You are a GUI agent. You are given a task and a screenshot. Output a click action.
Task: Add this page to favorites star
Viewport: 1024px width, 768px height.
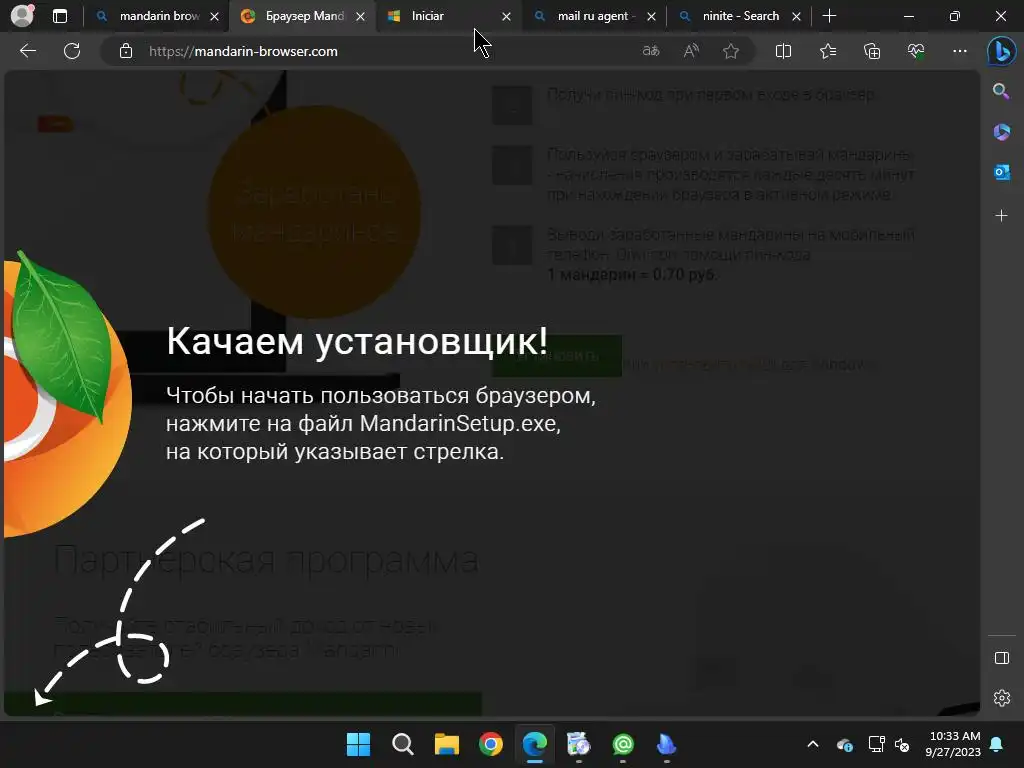click(731, 51)
